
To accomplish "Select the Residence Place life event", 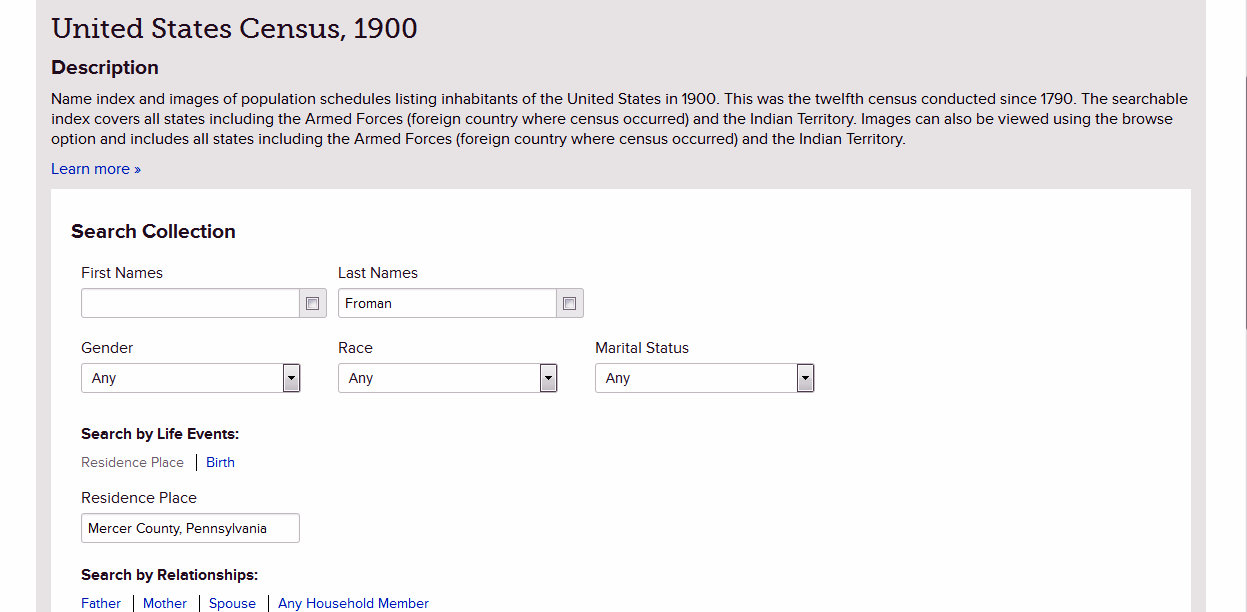I will (132, 462).
